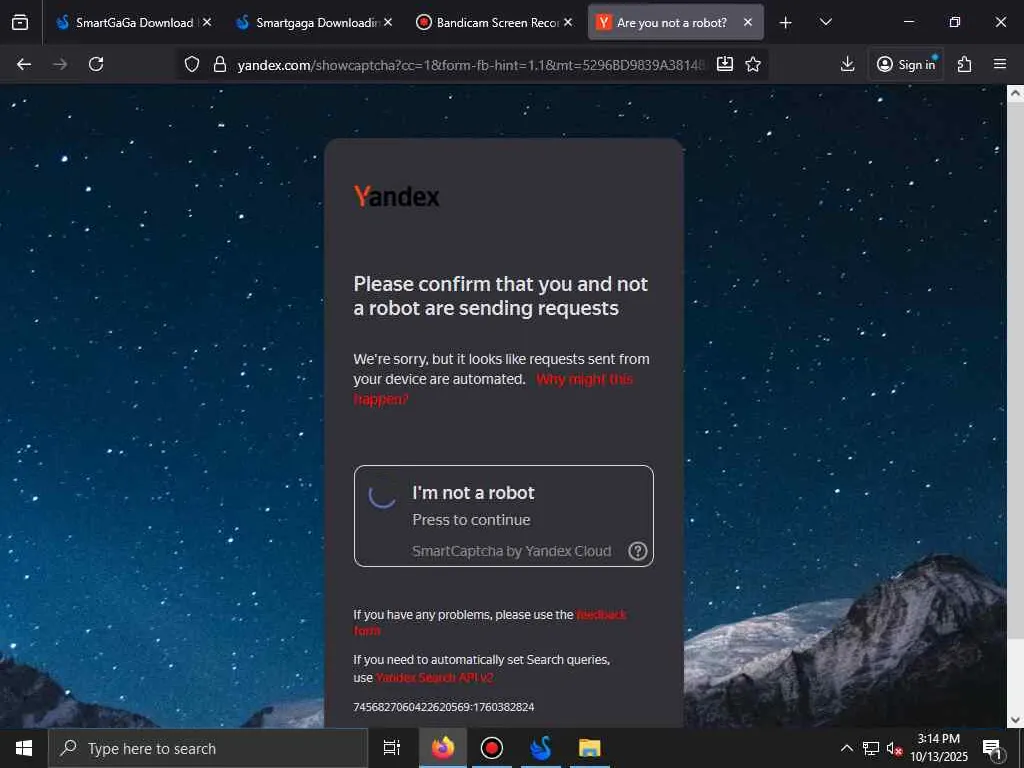Click the scrollbar up arrow
1024x768 pixels.
click(x=1015, y=93)
